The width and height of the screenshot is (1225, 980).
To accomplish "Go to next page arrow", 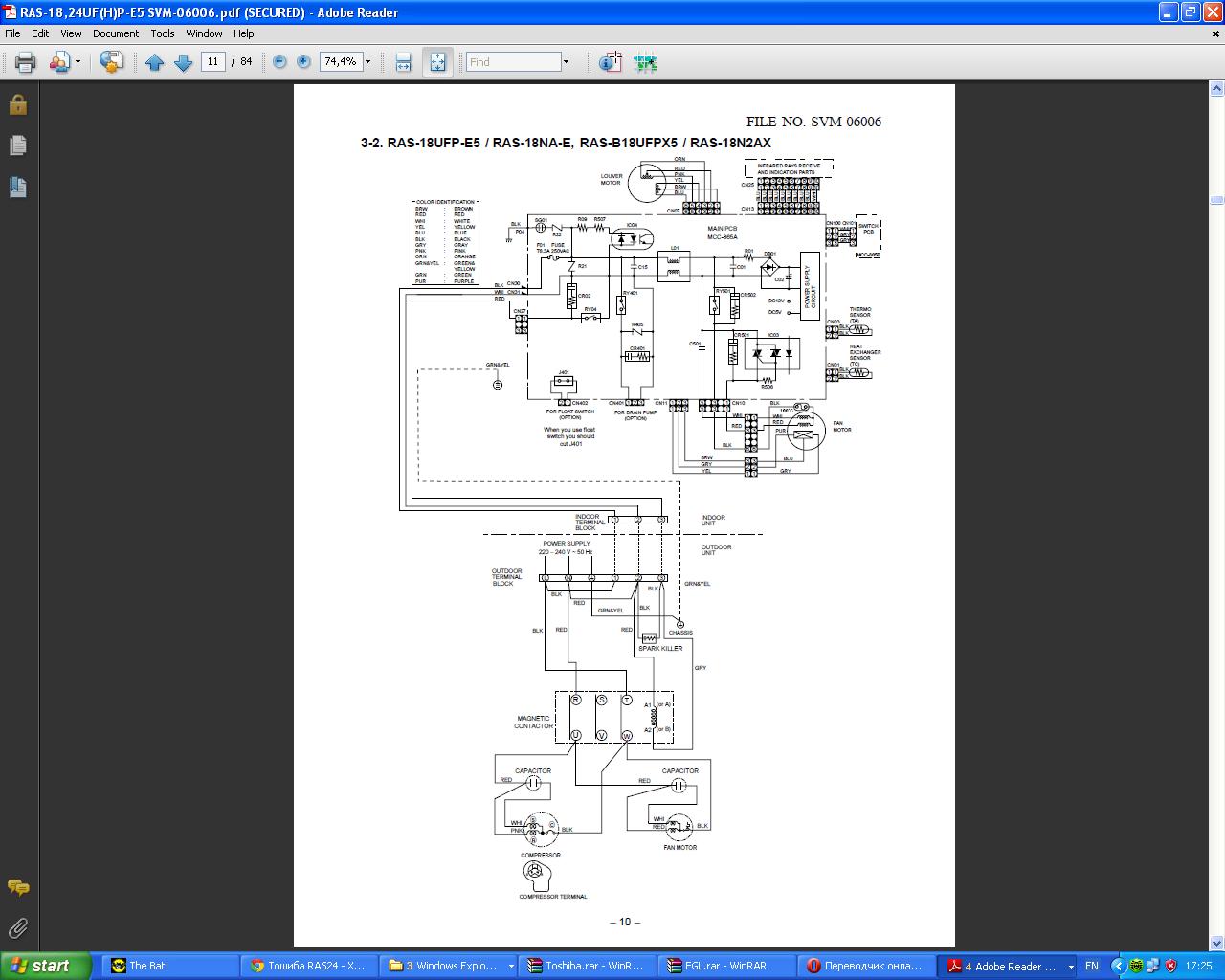I will [x=183, y=62].
